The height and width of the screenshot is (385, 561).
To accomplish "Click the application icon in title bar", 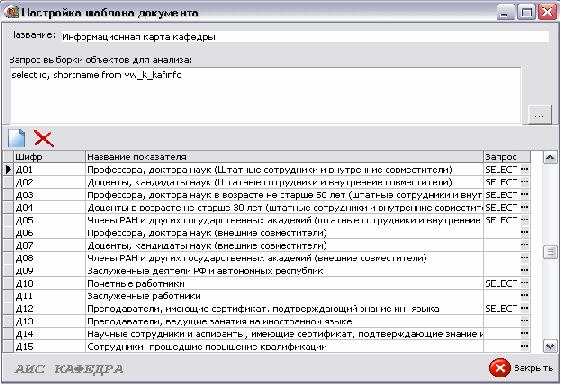I will [x=11, y=12].
